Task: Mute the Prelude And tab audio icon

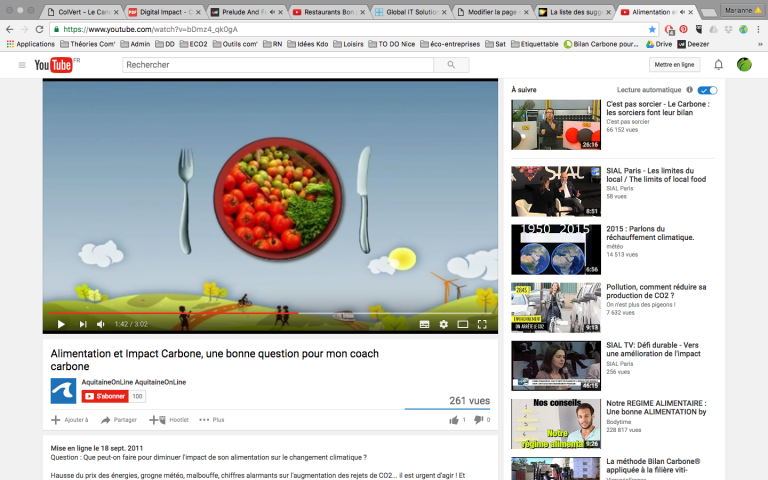Action: (x=272, y=12)
